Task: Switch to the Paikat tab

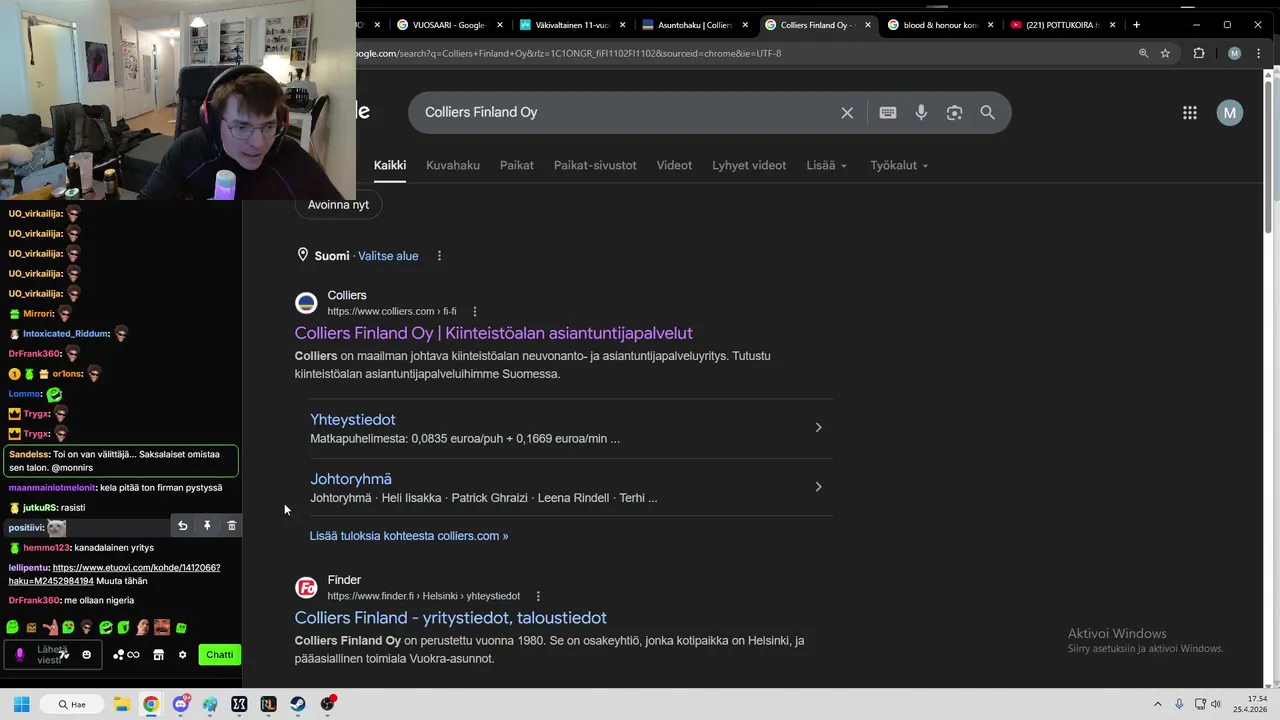Action: point(517,166)
